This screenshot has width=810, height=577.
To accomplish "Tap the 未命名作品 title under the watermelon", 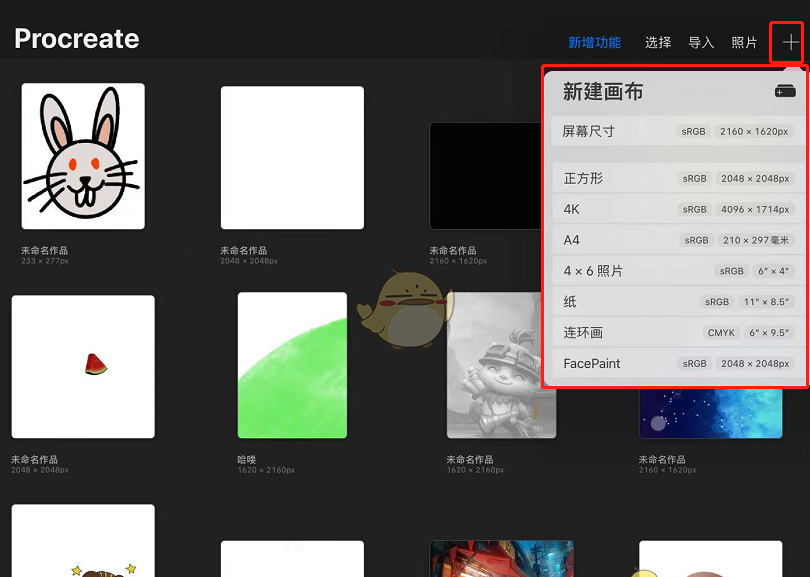I will [35, 459].
